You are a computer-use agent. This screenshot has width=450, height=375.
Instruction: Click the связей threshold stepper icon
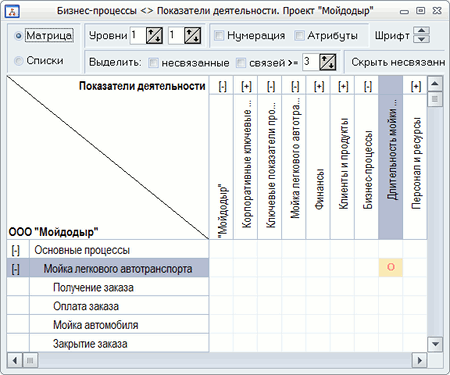(x=327, y=62)
